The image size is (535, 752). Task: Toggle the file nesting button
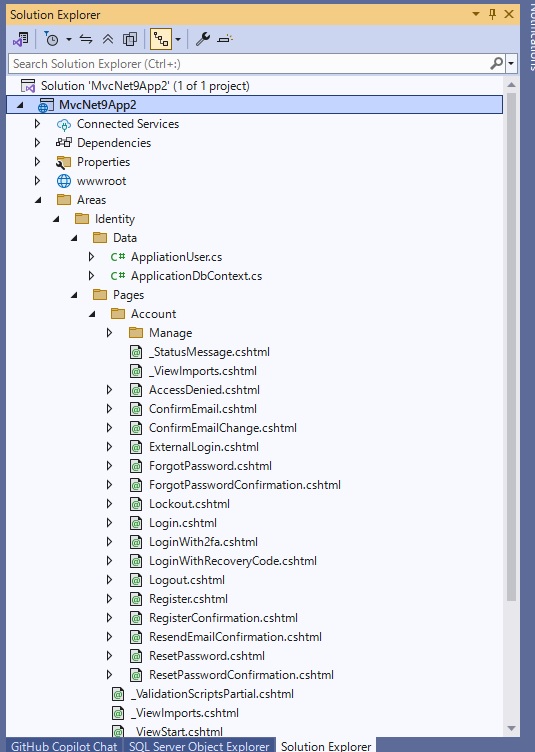[161, 39]
